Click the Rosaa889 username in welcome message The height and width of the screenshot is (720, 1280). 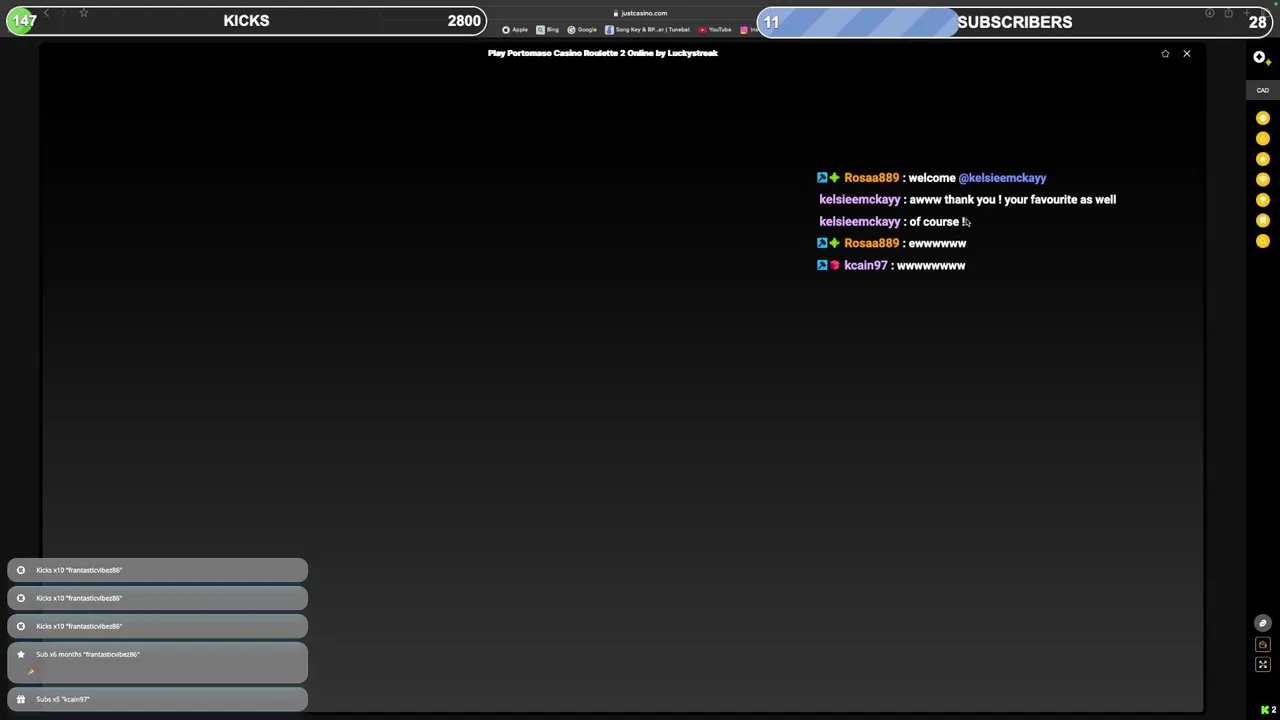pos(871,178)
